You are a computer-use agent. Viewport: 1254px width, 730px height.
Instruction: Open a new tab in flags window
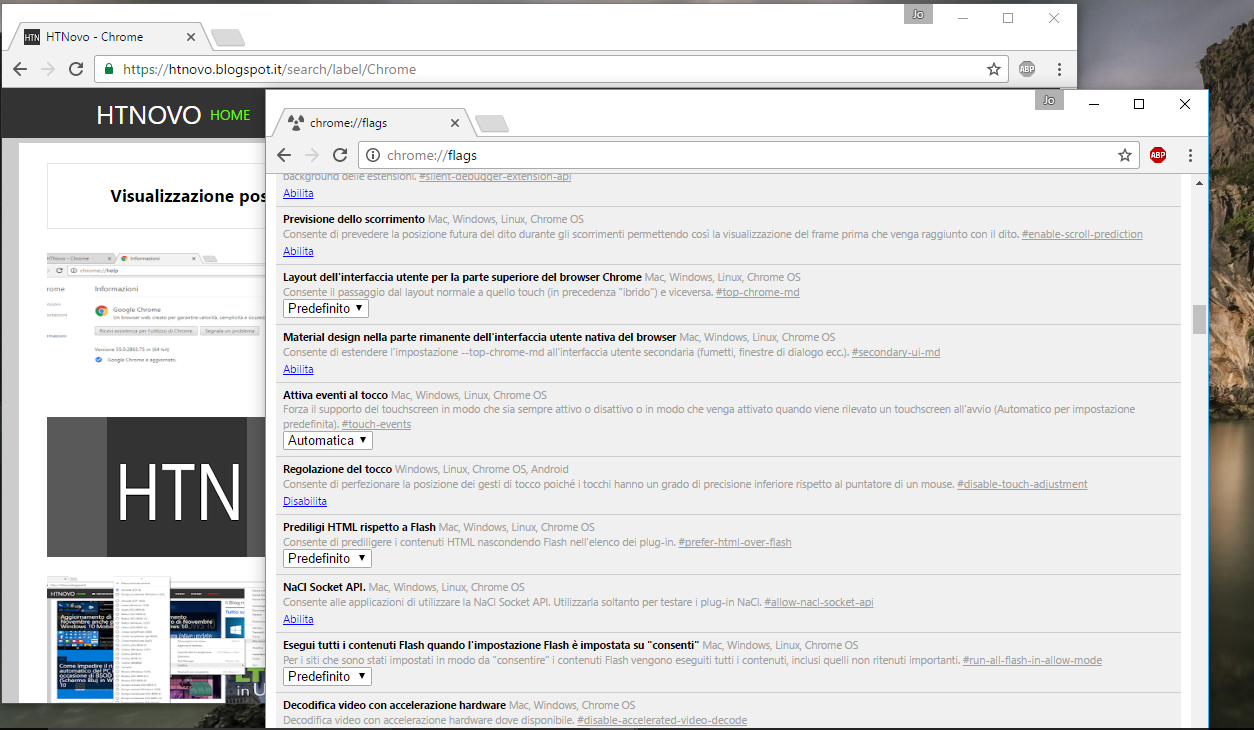tap(491, 124)
